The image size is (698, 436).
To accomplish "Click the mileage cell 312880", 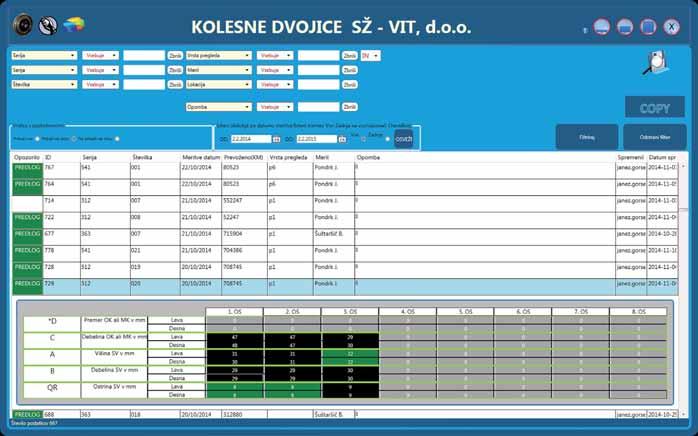I will click(244, 415).
